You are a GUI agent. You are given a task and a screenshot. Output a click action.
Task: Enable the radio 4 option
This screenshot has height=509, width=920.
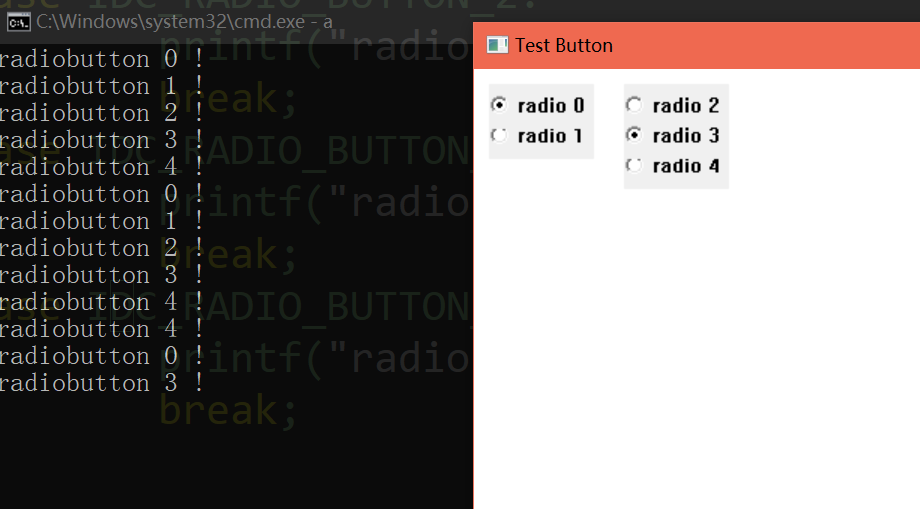[634, 165]
